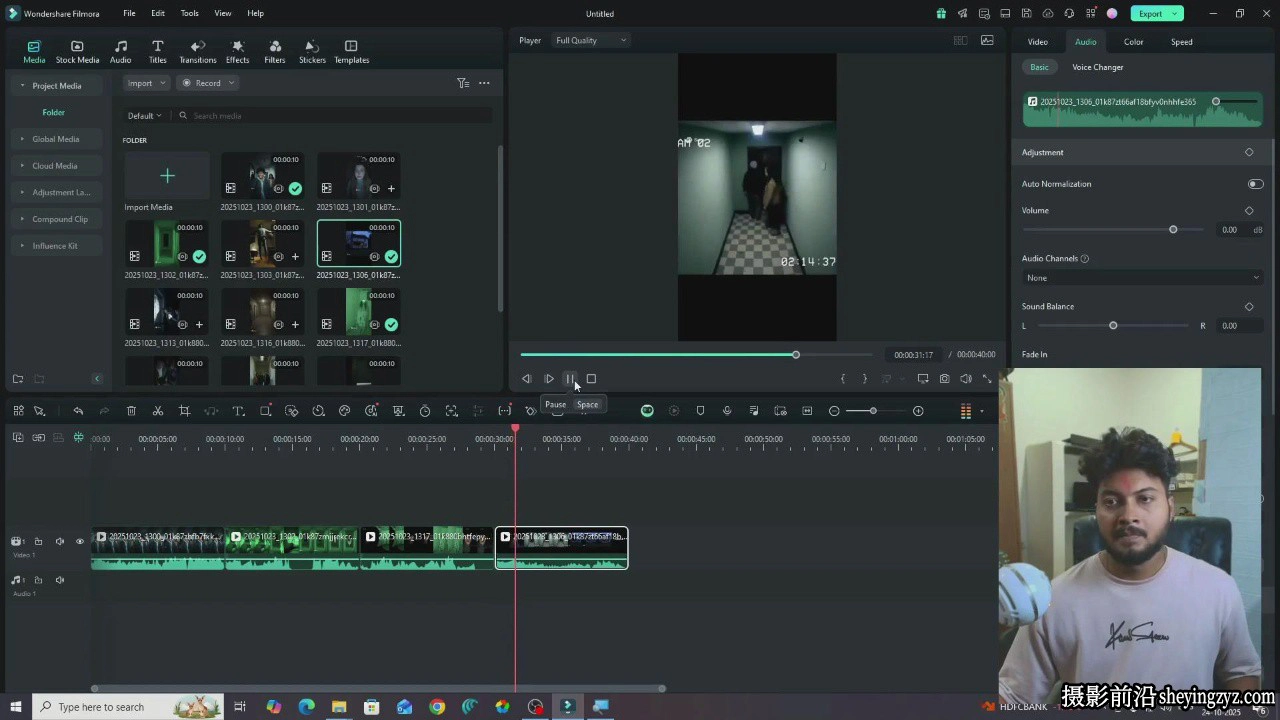
Task: Undo the last timeline action
Action: point(78,411)
